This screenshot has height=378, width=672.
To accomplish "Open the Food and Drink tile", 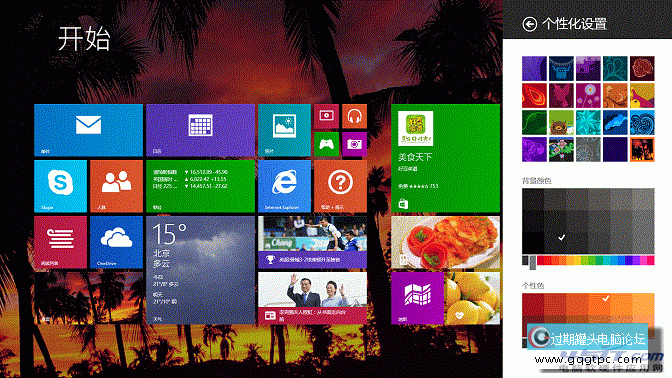I will point(445,242).
